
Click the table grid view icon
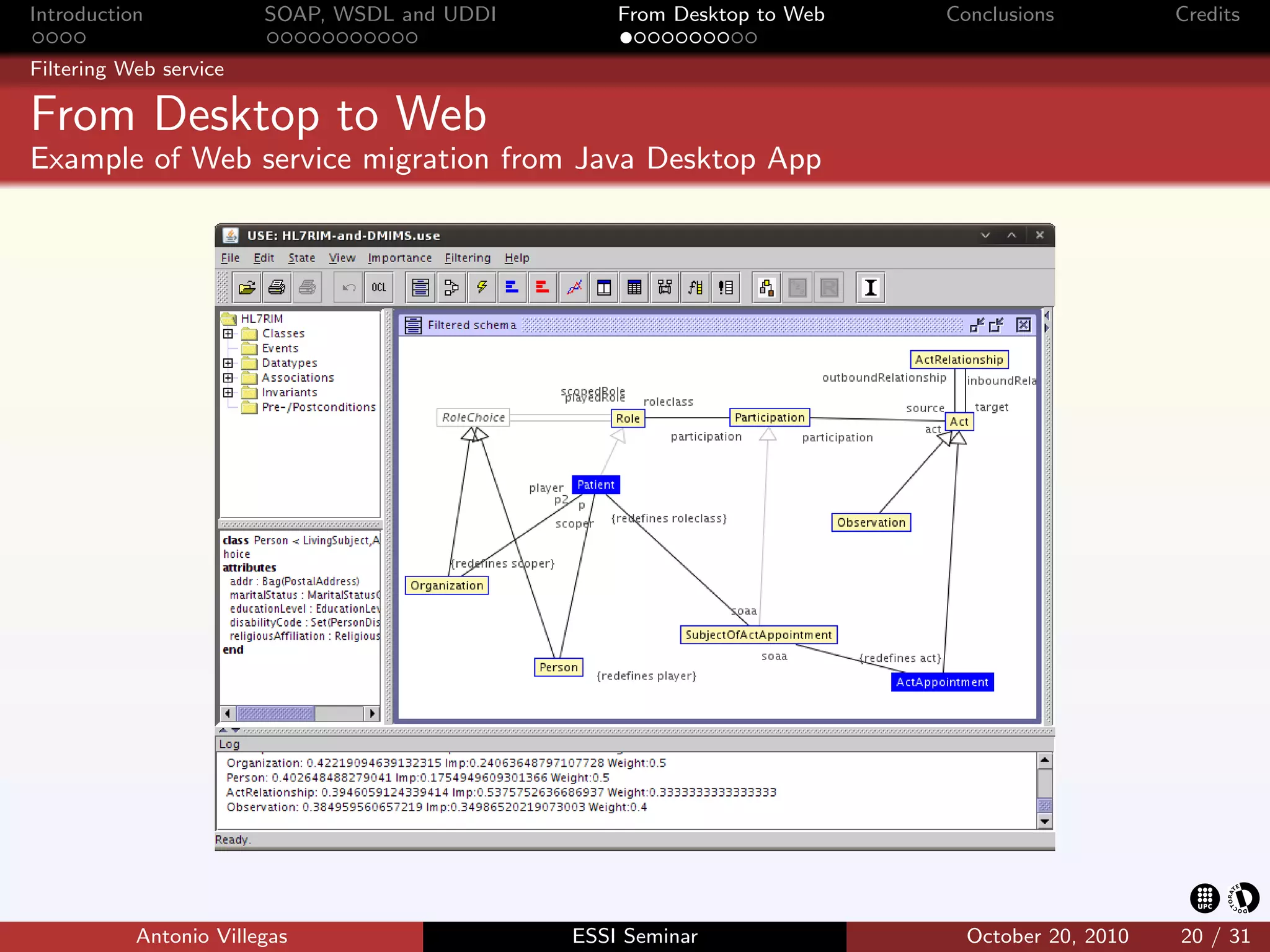(634, 288)
